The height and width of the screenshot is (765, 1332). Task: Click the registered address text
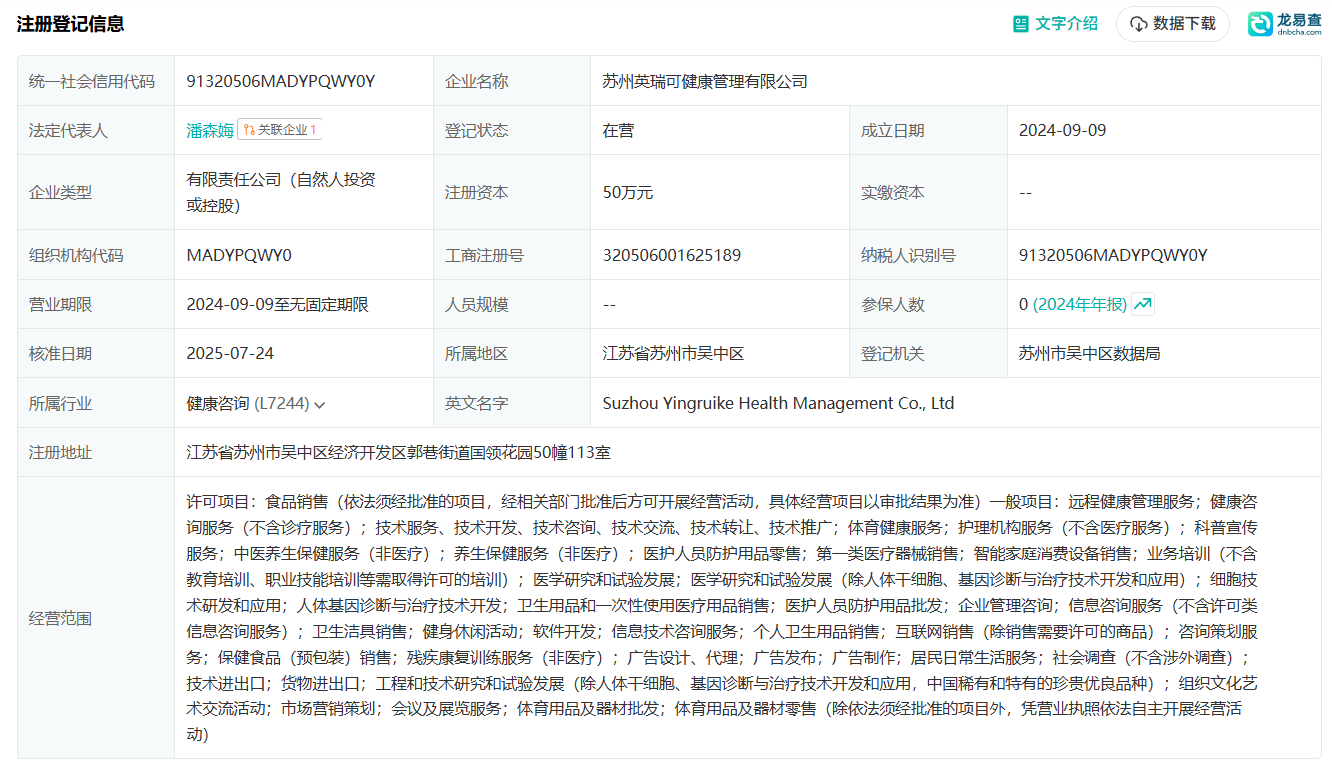coord(398,452)
